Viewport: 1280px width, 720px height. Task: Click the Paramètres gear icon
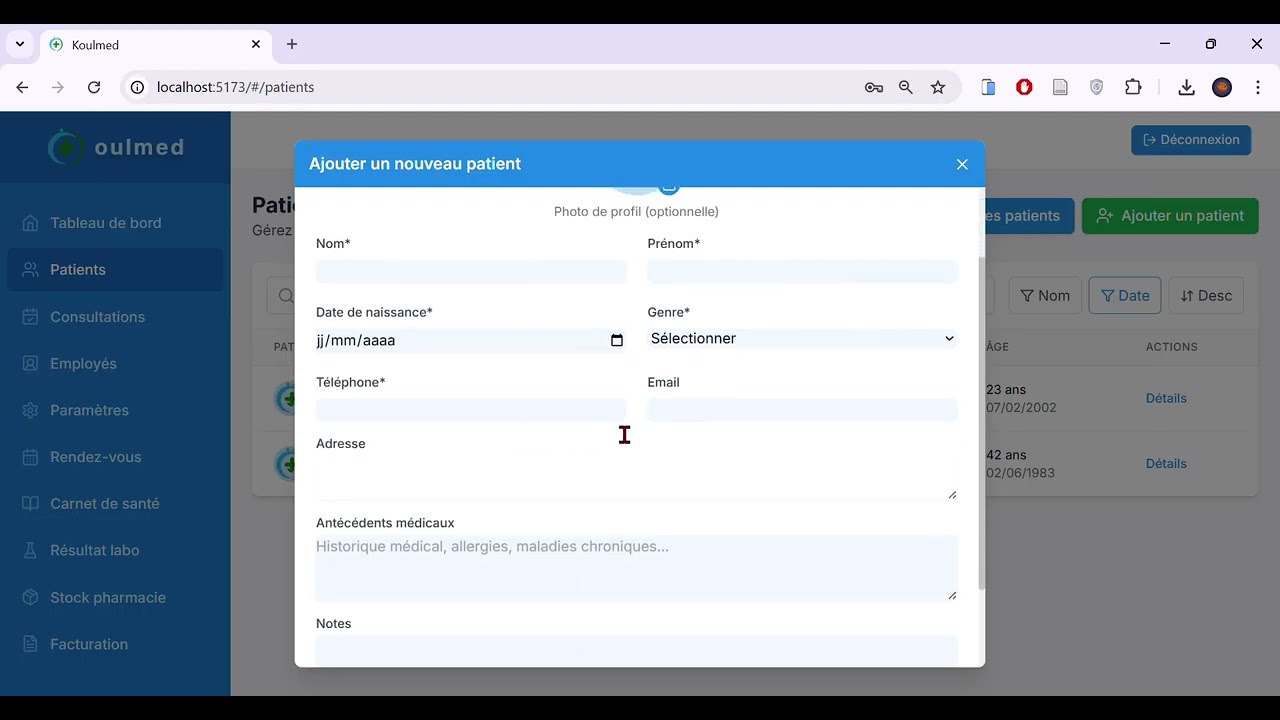pyautogui.click(x=30, y=411)
